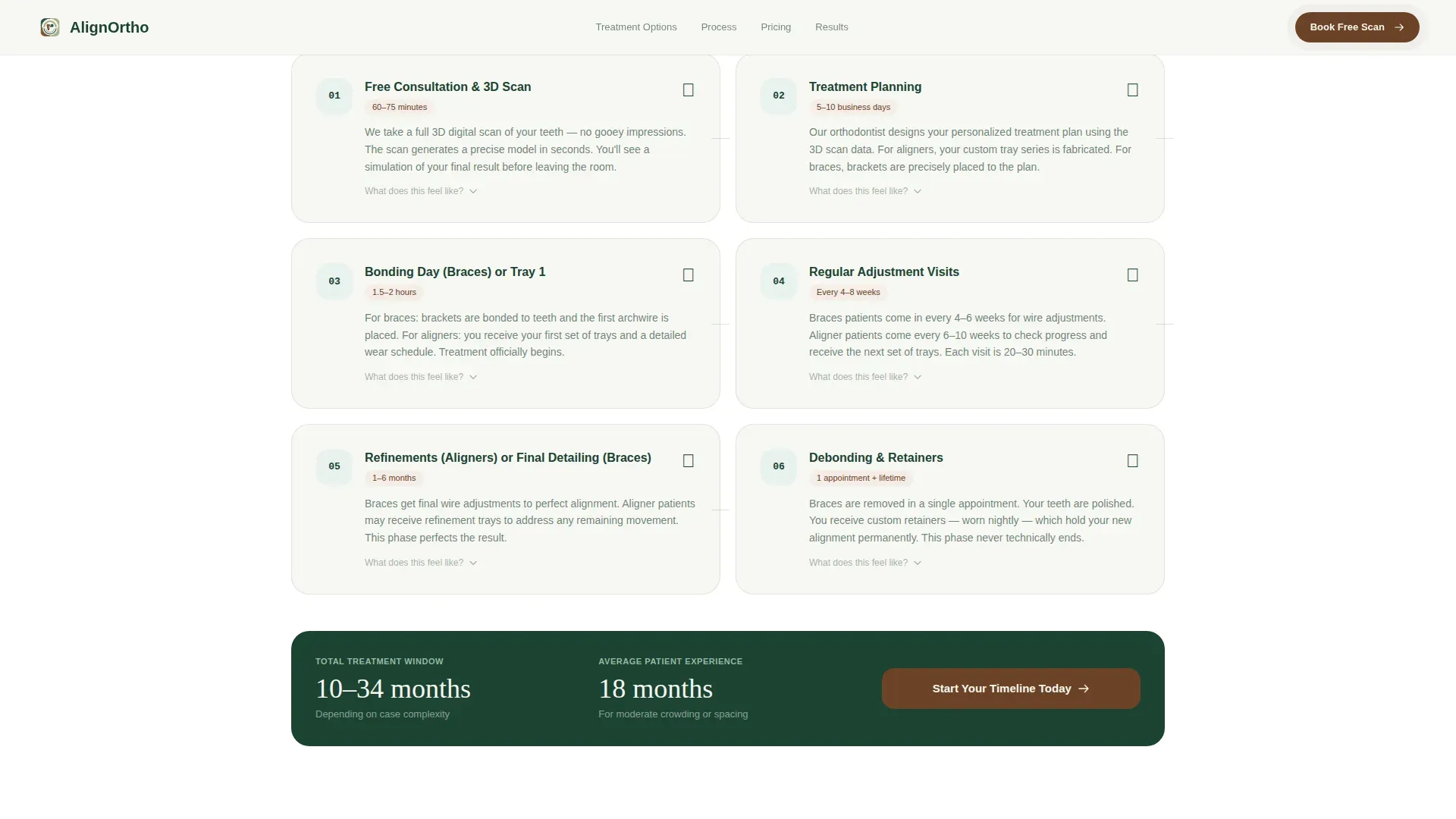Expand 'What does this feel like?' under Treatment Planning
Screen dimensions: 1456x819
click(x=865, y=191)
